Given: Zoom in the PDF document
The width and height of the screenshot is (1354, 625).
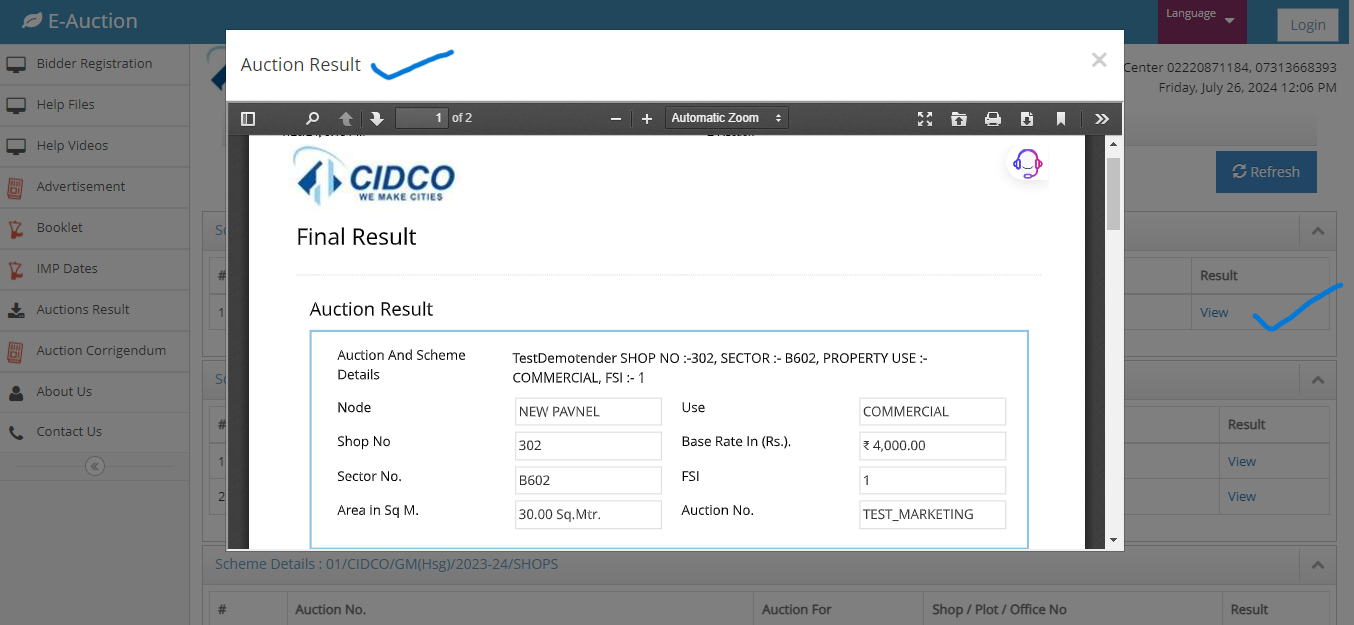Looking at the screenshot, I should click(647, 118).
